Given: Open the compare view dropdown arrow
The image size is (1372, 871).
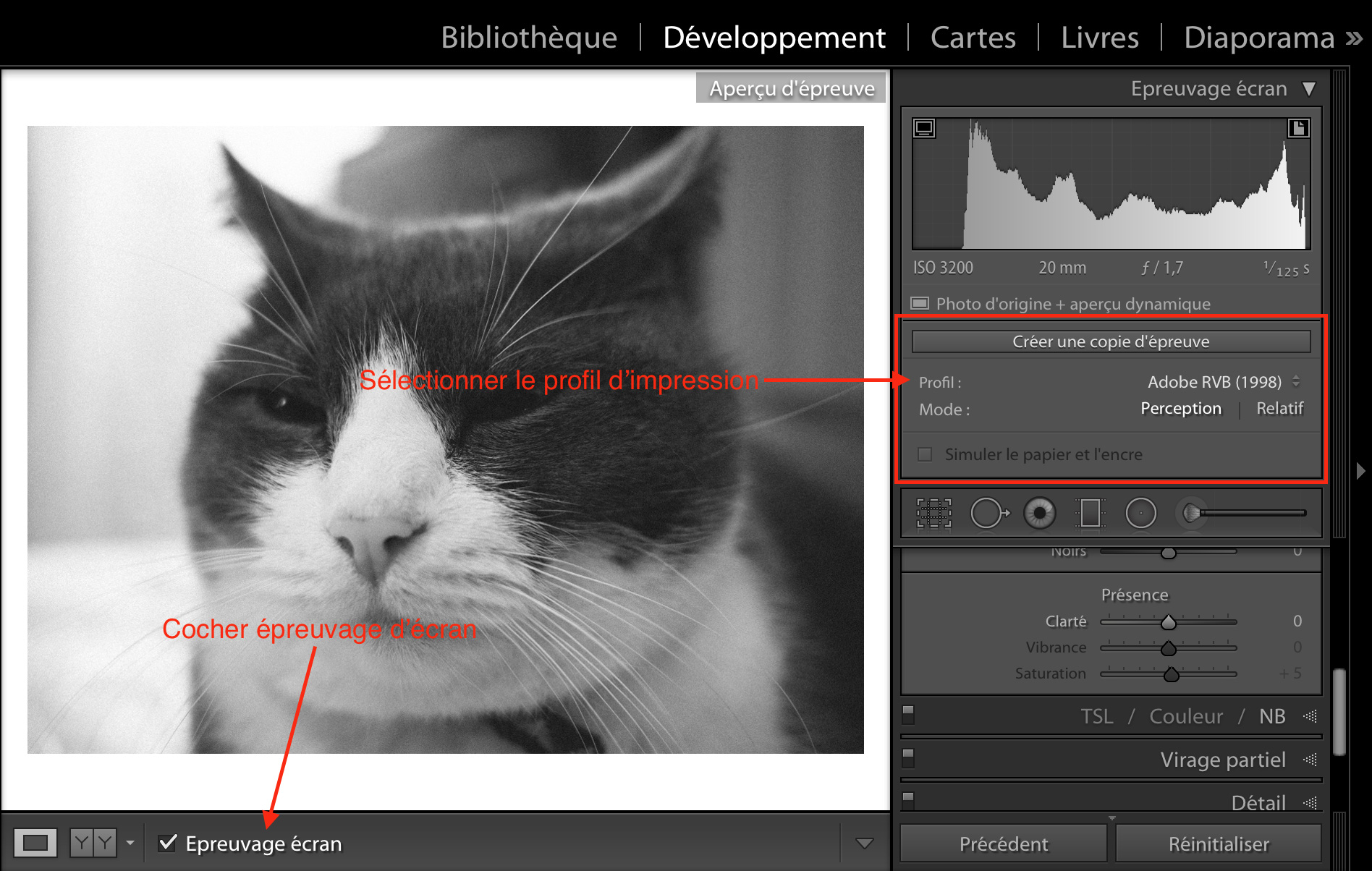Looking at the screenshot, I should point(131,842).
